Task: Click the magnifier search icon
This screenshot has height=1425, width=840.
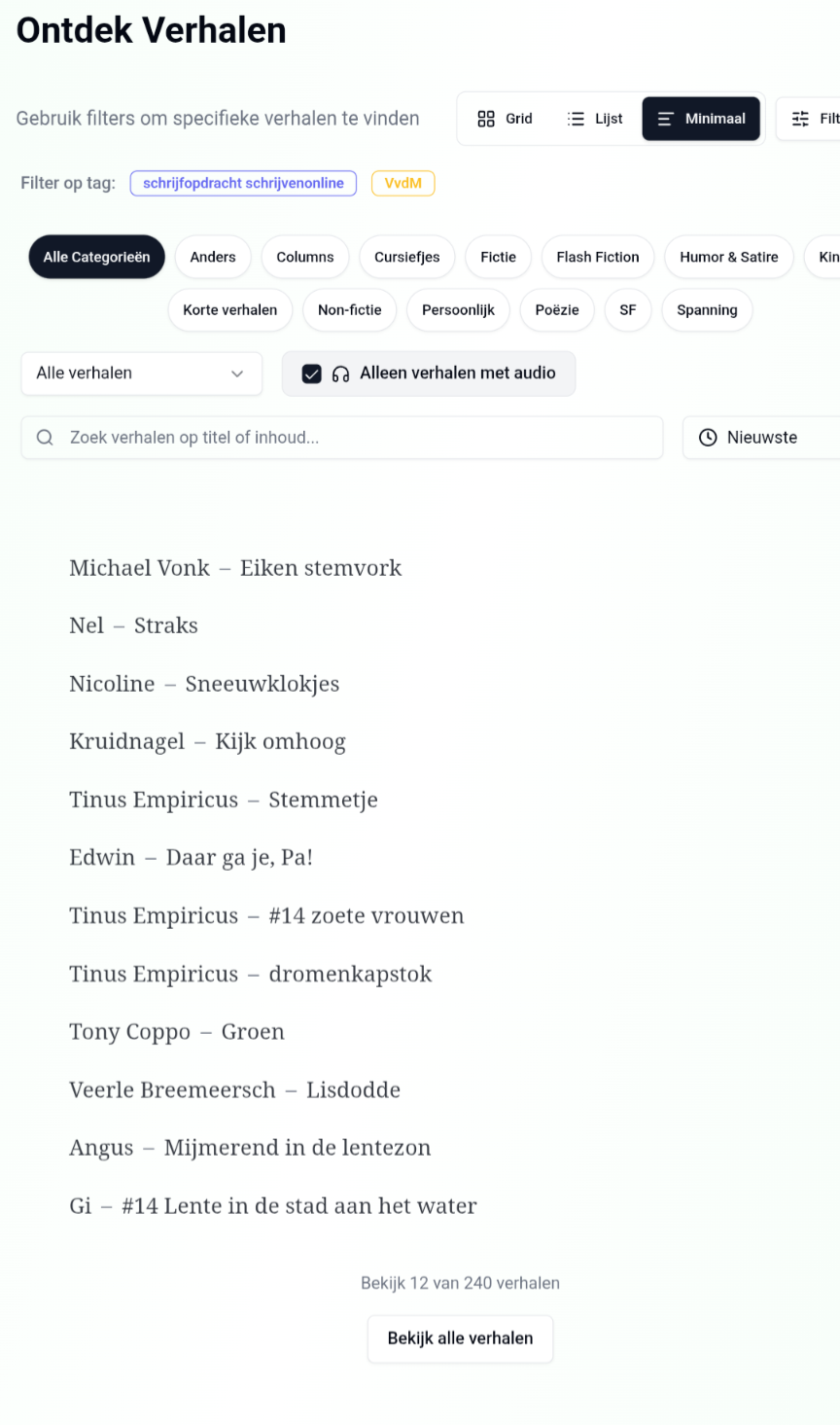Action: click(45, 438)
